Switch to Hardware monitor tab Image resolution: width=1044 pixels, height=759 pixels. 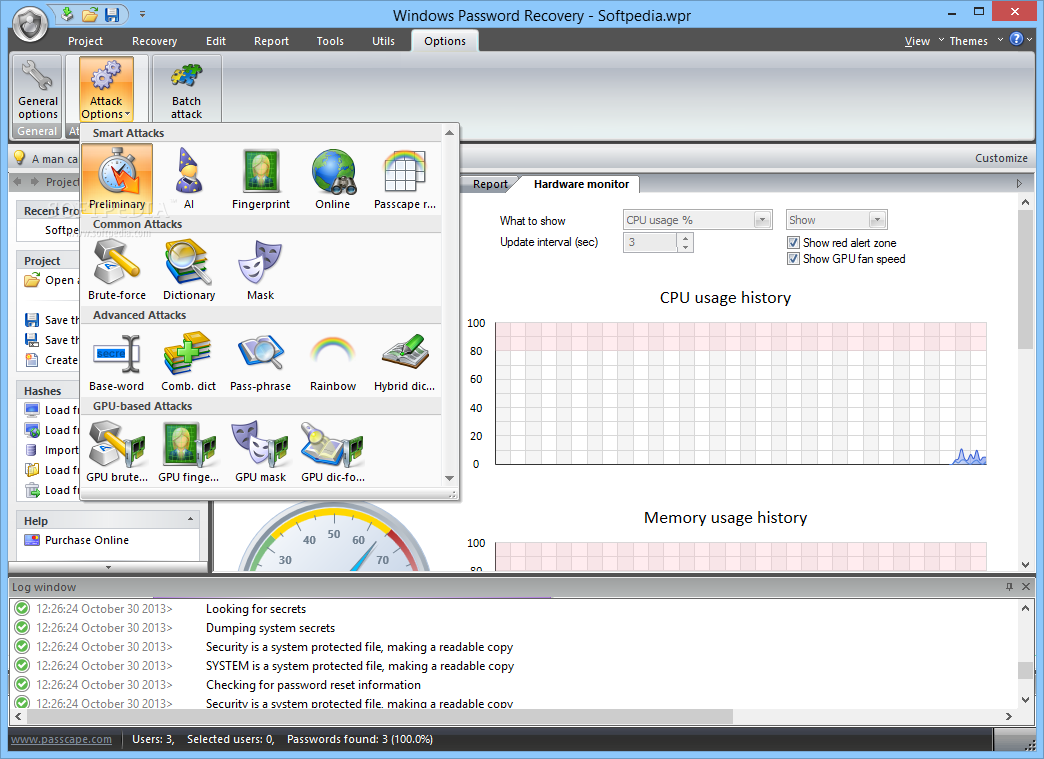581,184
